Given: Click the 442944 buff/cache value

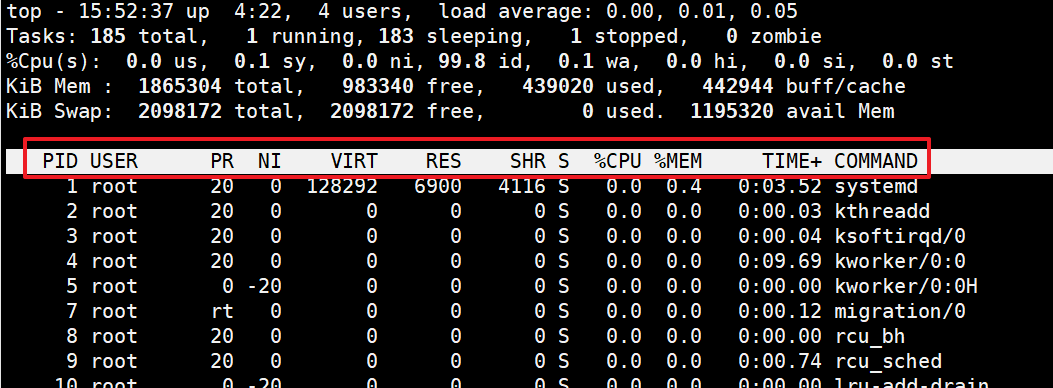Looking at the screenshot, I should tap(737, 87).
